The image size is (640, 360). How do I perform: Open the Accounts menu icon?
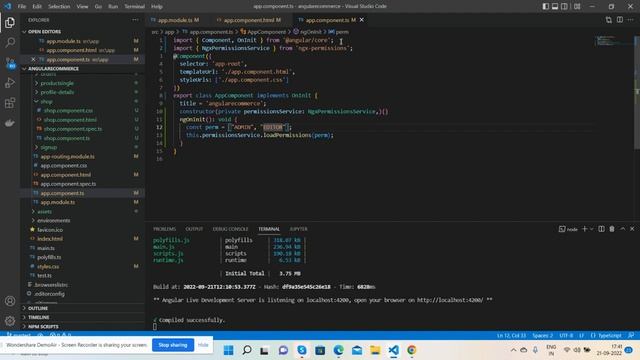tap(10, 301)
